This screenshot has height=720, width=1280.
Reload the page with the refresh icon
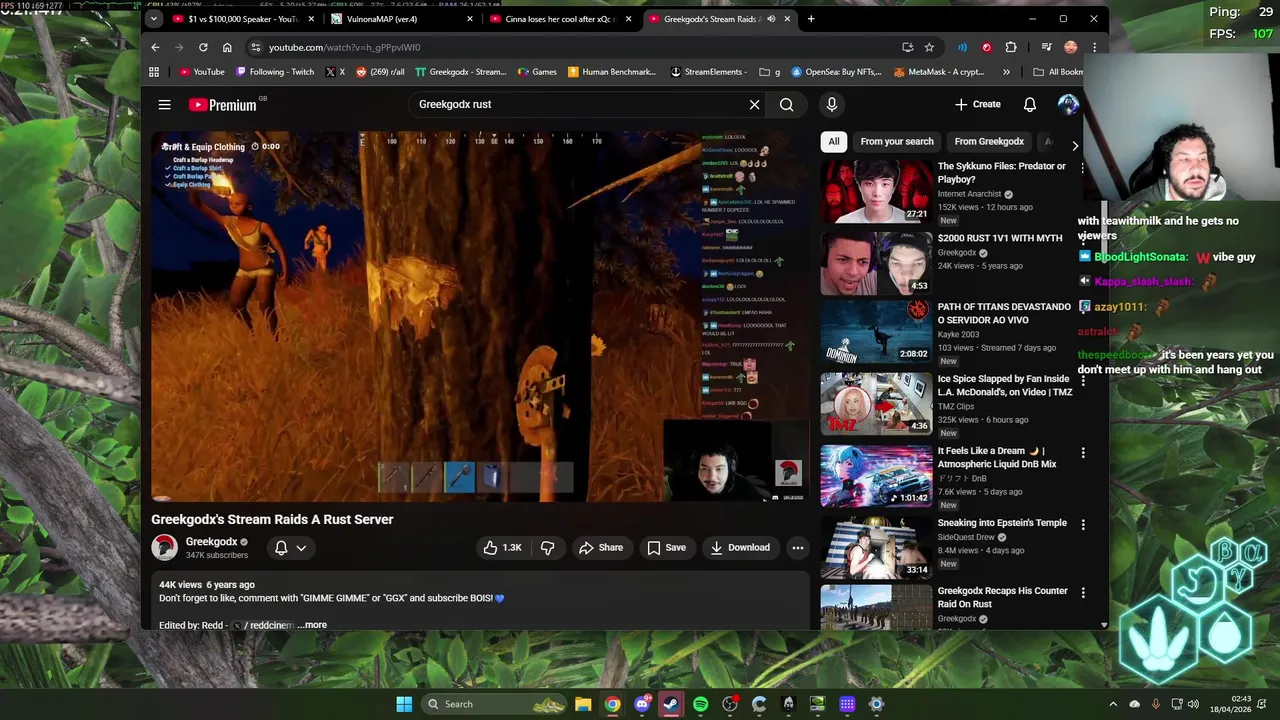tap(203, 47)
